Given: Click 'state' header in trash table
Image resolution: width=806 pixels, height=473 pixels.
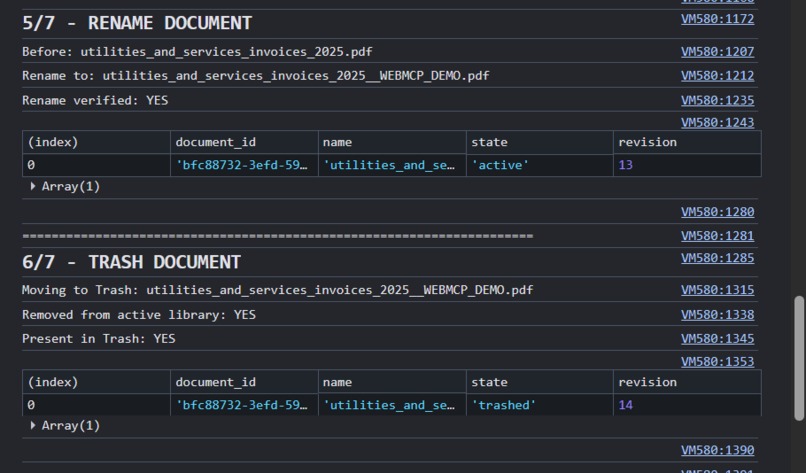Looking at the screenshot, I should (539, 382).
